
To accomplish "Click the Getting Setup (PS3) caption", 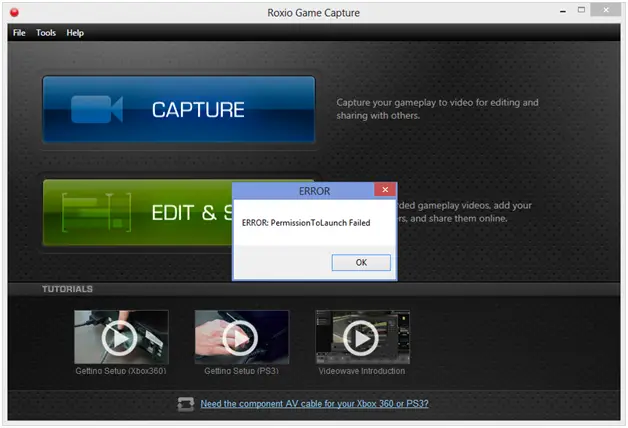I will pyautogui.click(x=242, y=371).
